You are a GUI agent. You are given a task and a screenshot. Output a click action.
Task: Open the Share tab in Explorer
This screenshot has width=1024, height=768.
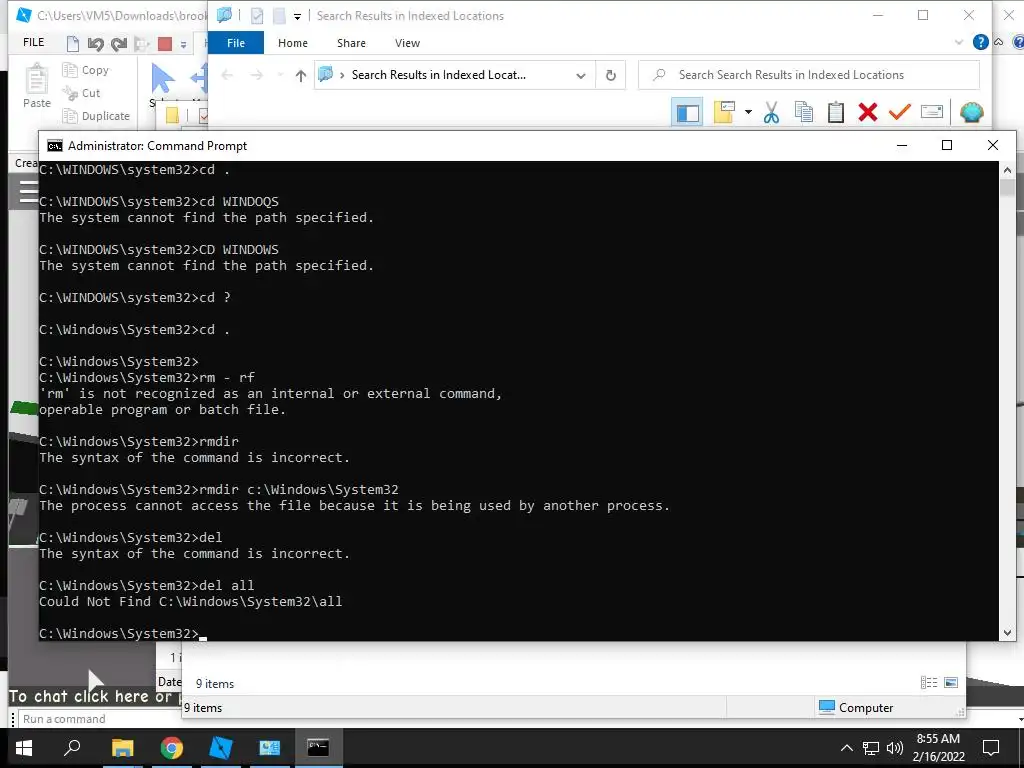[x=351, y=43]
